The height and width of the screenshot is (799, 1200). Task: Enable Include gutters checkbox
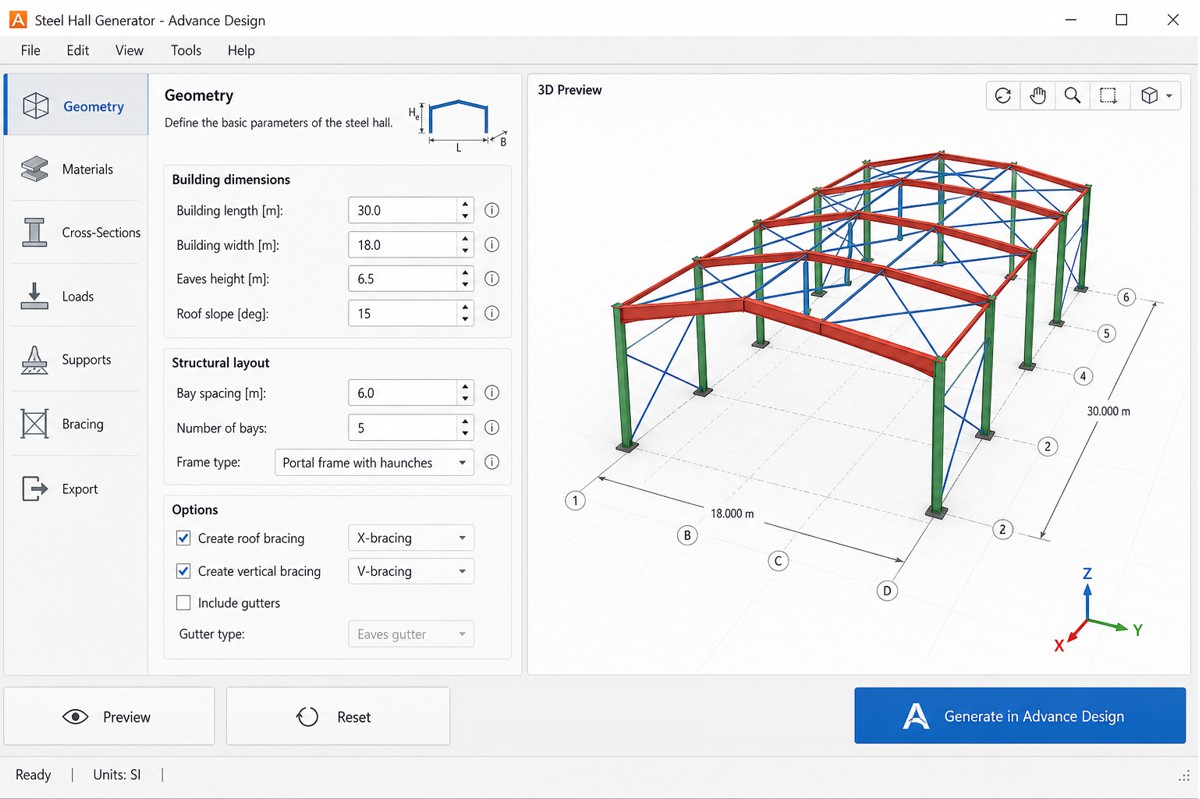point(183,603)
